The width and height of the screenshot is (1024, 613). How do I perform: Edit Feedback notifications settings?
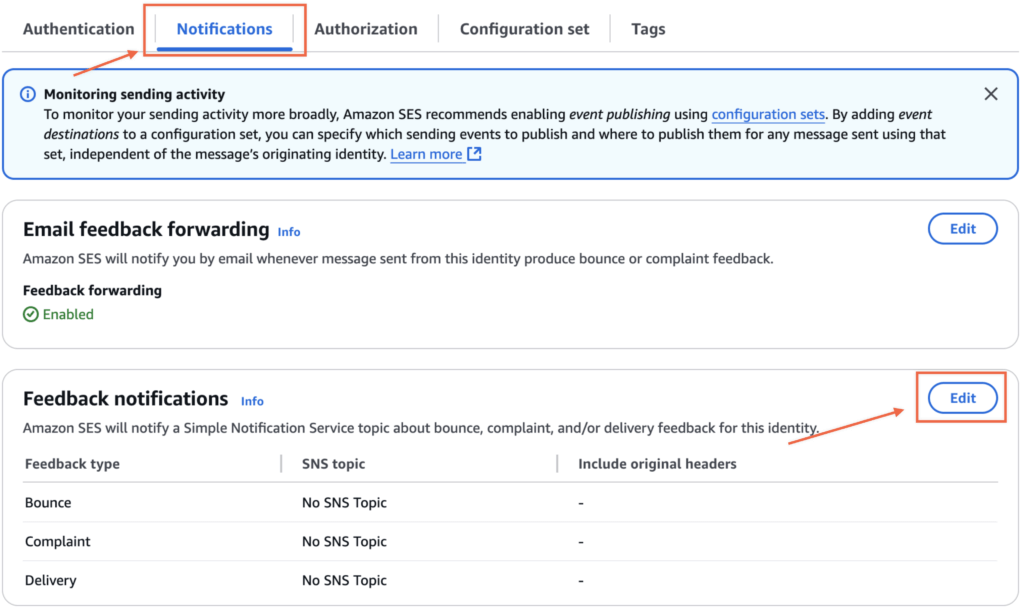[x=962, y=398]
